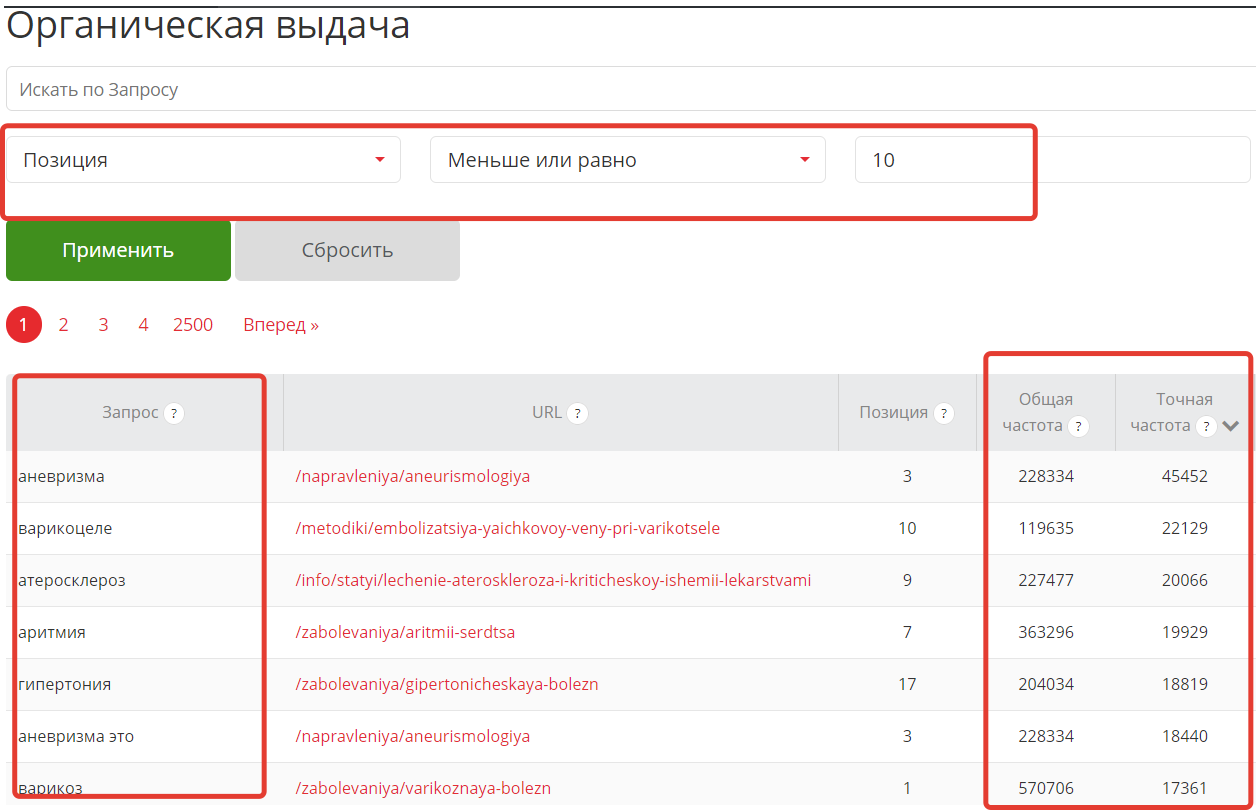Select the current page indicator 1
The width and height of the screenshot is (1256, 811).
click(x=23, y=324)
